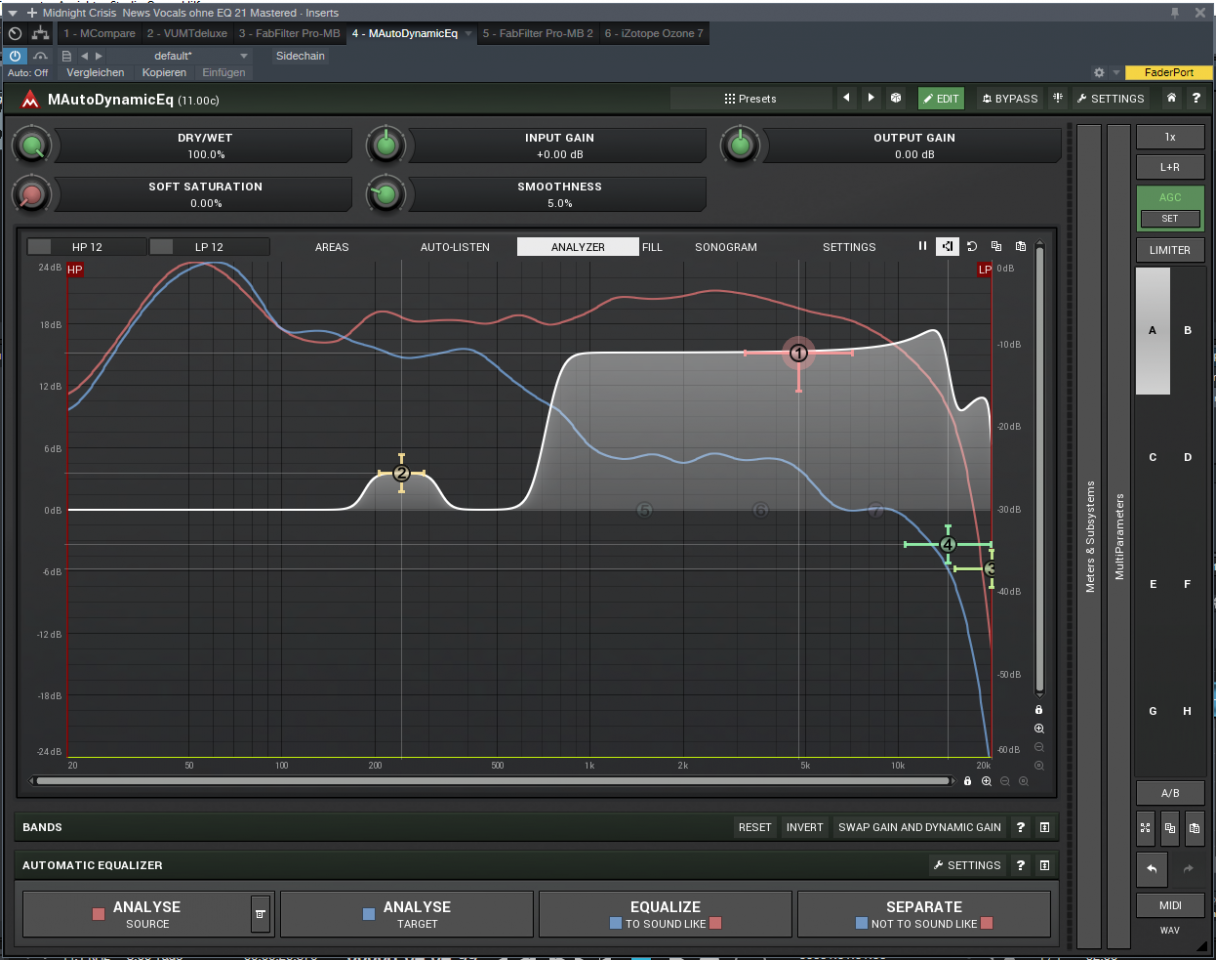Screen dimensions: 1216x960
Task: Click the insert panel icon next to routing
Action: click(14, 33)
